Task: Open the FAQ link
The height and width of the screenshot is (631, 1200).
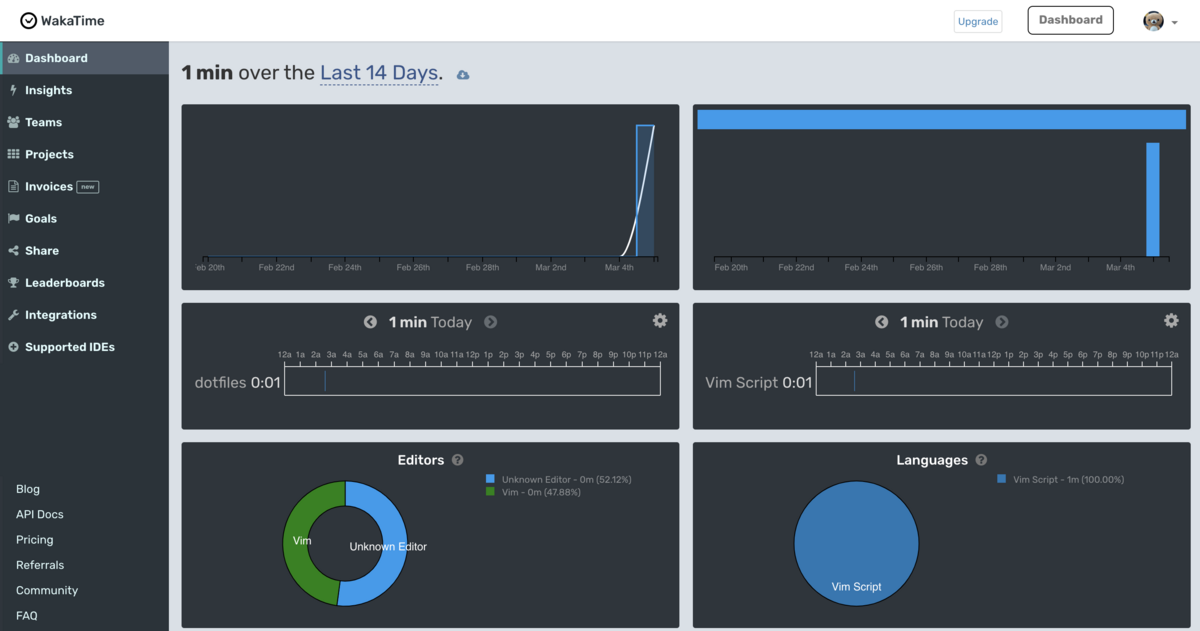Action: click(x=27, y=616)
